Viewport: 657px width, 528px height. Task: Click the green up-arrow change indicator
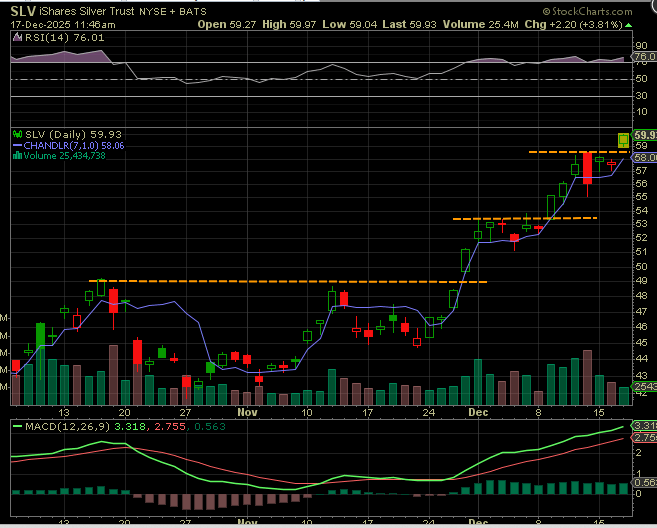[x=628, y=25]
